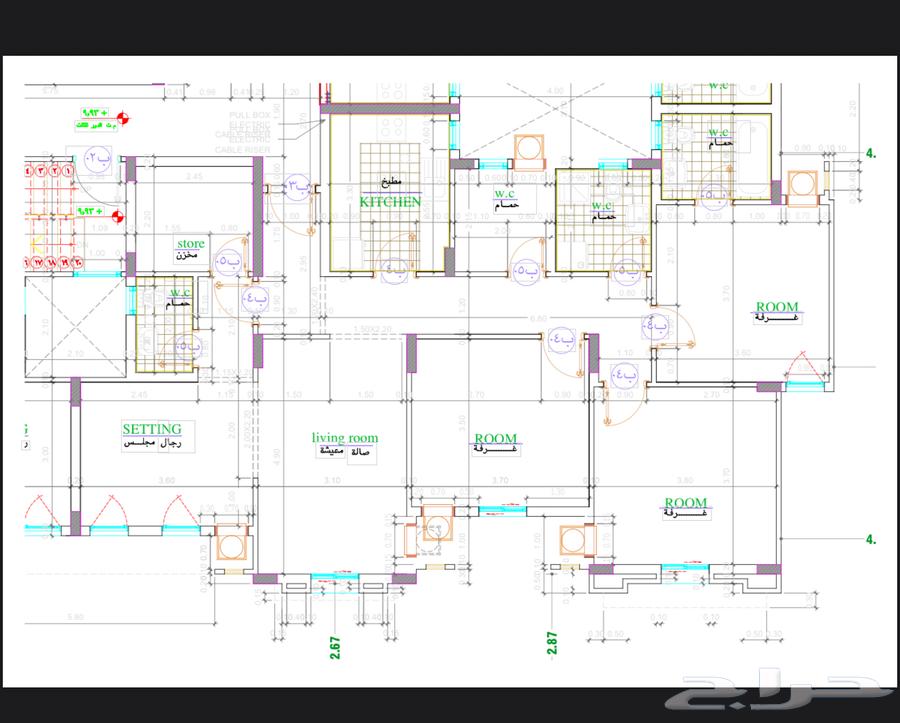Viewport: 900px width, 723px height.
Task: Select the AC unit symbol at the far right
Action: tap(803, 186)
